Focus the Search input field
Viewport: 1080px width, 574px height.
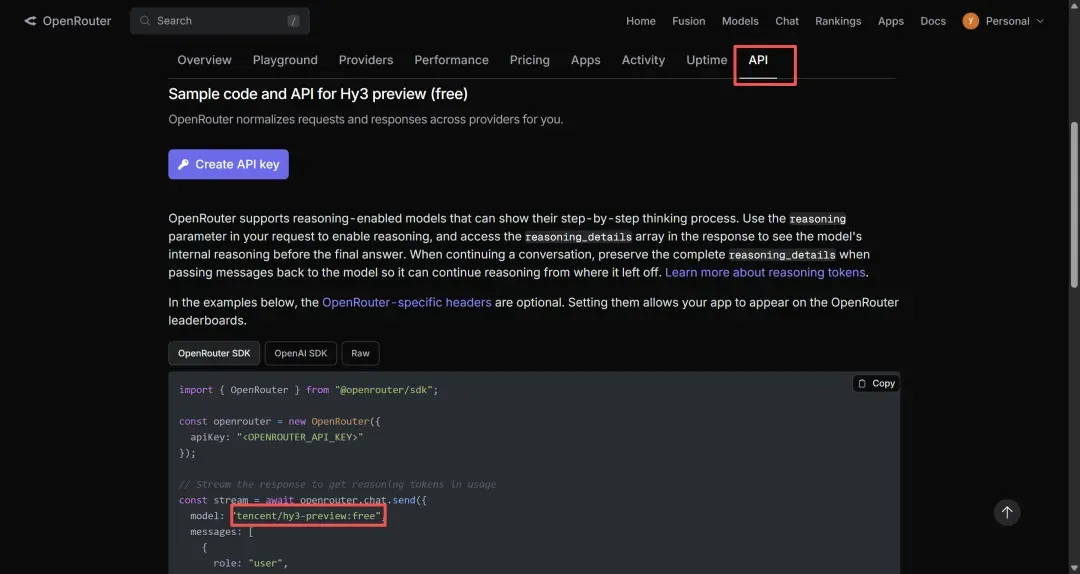[x=220, y=21]
